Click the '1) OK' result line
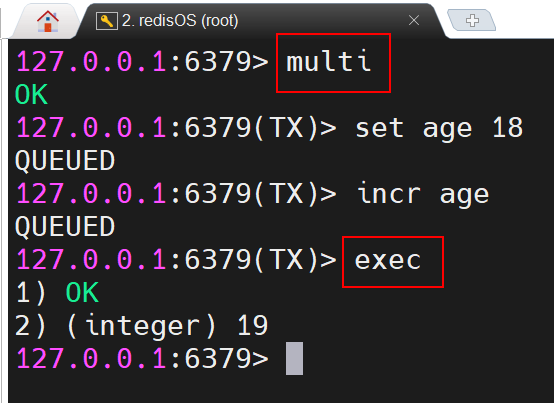This screenshot has height=403, width=554. point(57,292)
